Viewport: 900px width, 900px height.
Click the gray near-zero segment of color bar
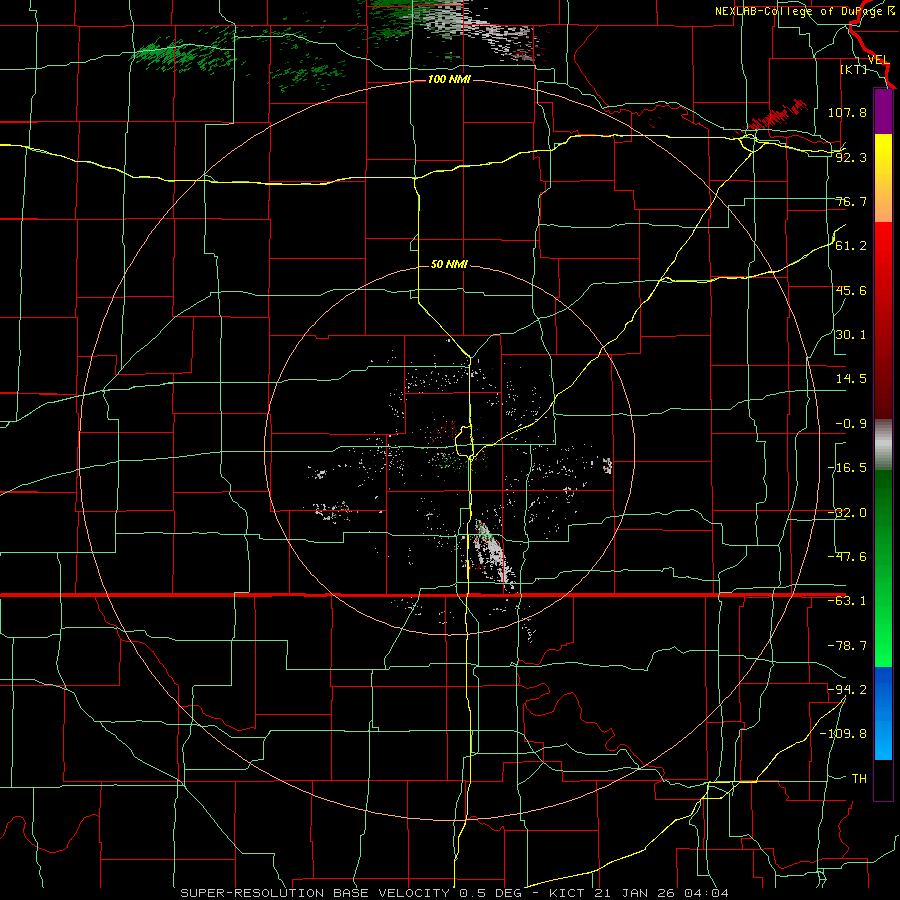pos(883,445)
